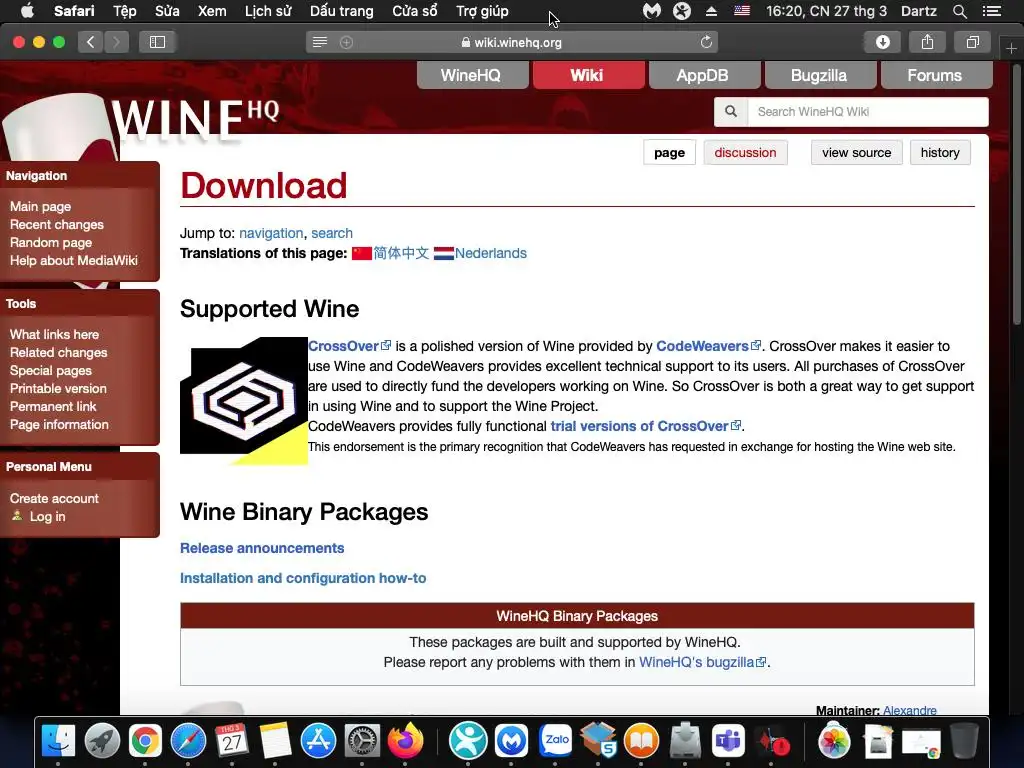Open the Forums tab
This screenshot has height=768, width=1024.
[x=935, y=75]
